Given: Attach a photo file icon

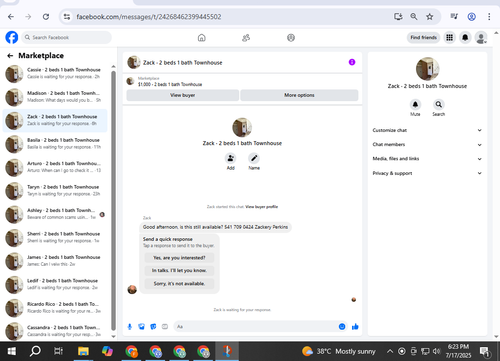Looking at the screenshot, I should [141, 327].
